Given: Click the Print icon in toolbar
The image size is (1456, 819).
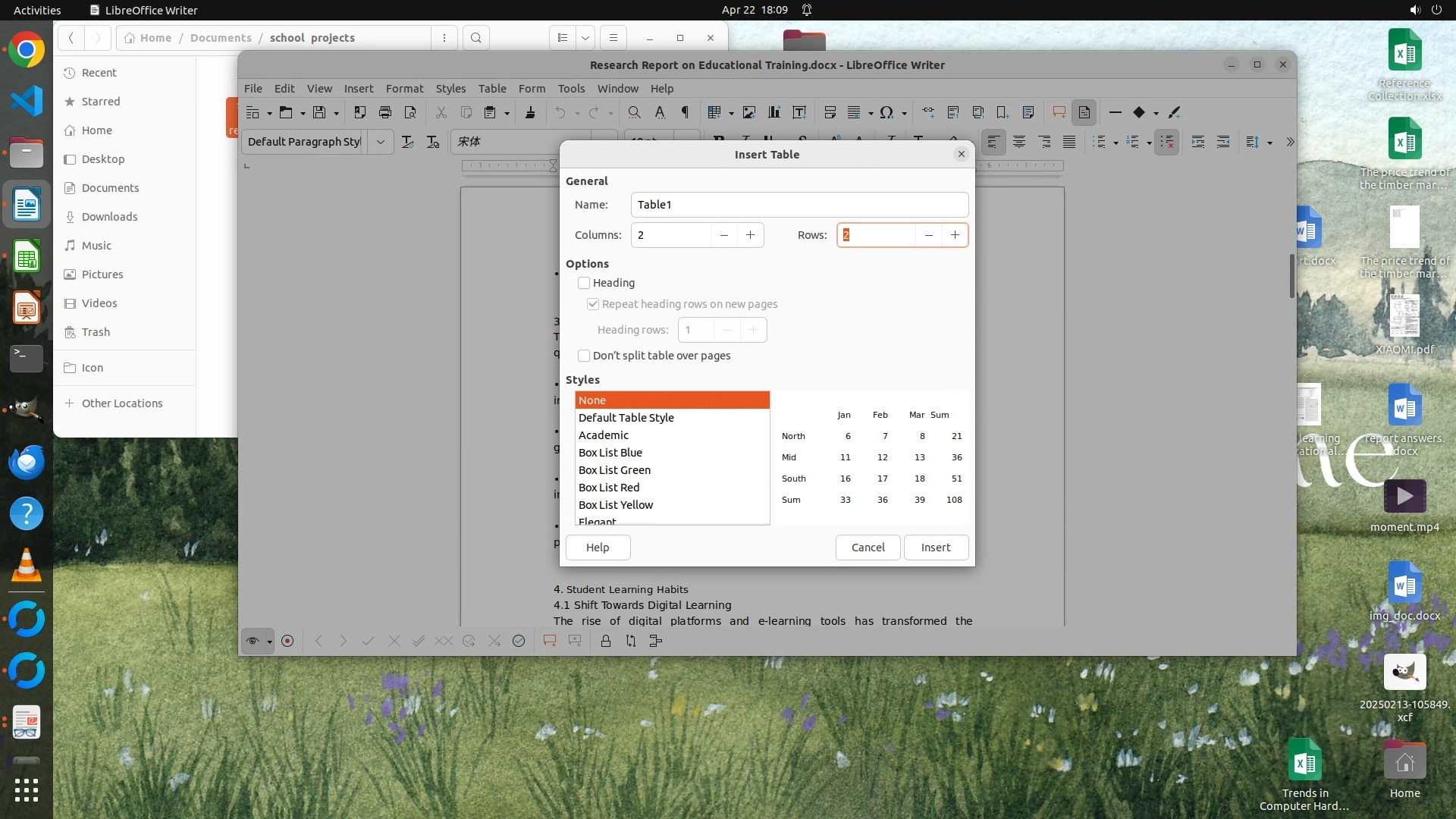Looking at the screenshot, I should click(x=385, y=112).
